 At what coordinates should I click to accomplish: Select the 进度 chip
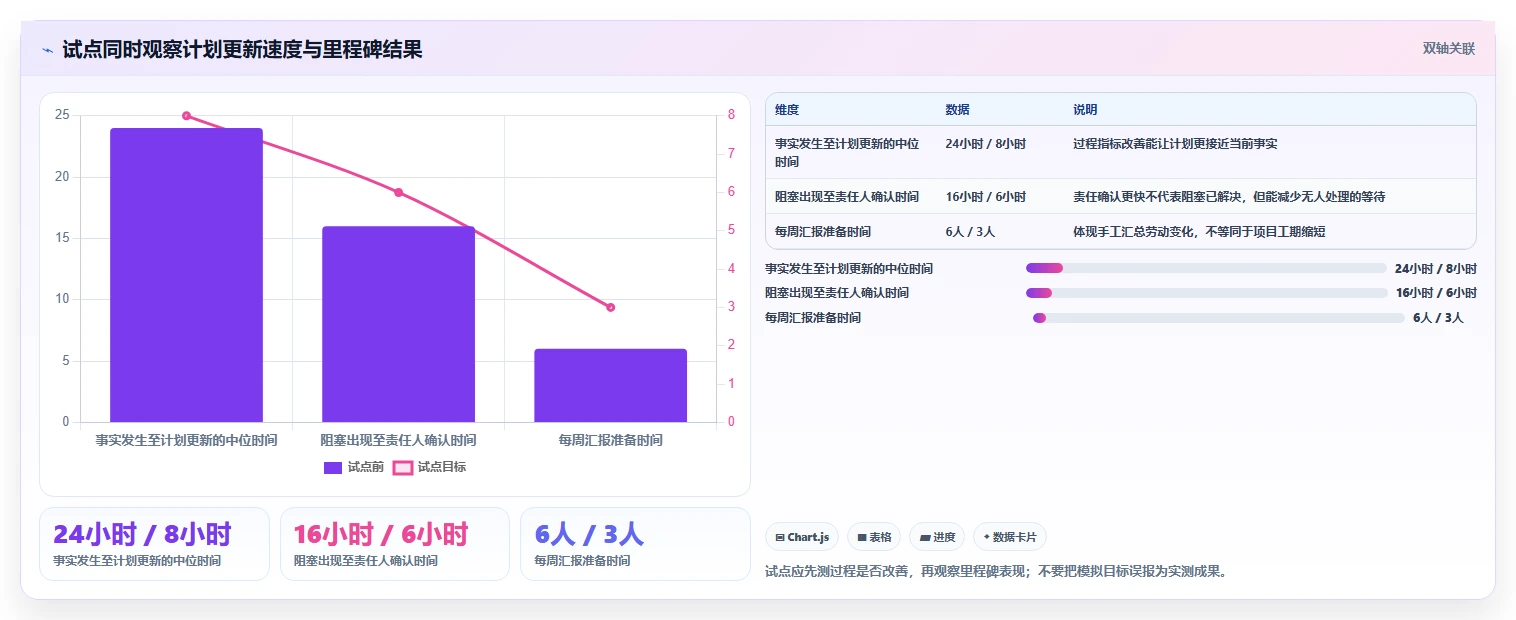(x=937, y=537)
